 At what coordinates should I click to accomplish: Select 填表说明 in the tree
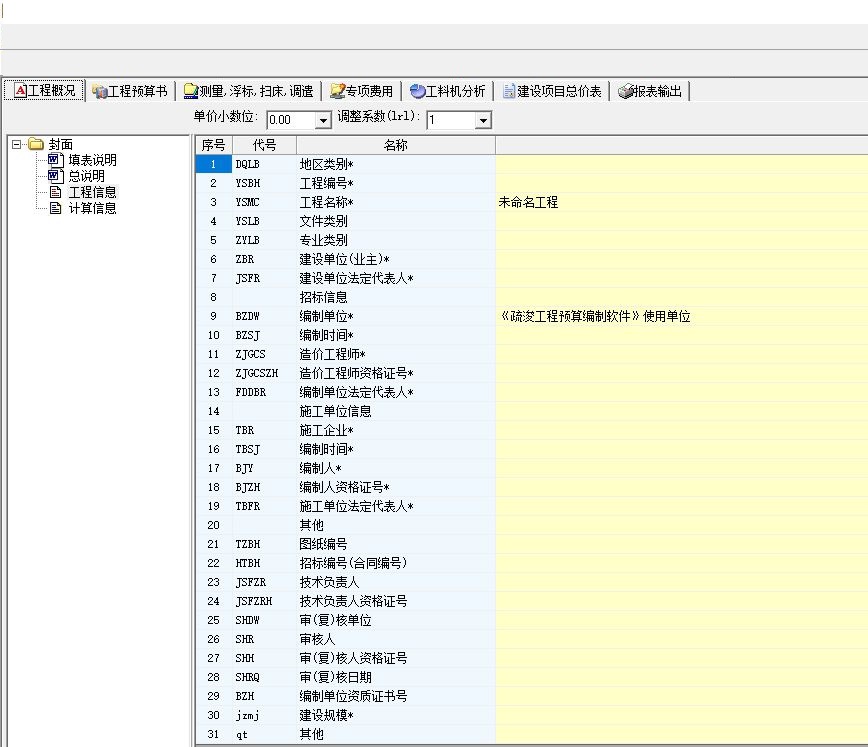click(x=92, y=160)
